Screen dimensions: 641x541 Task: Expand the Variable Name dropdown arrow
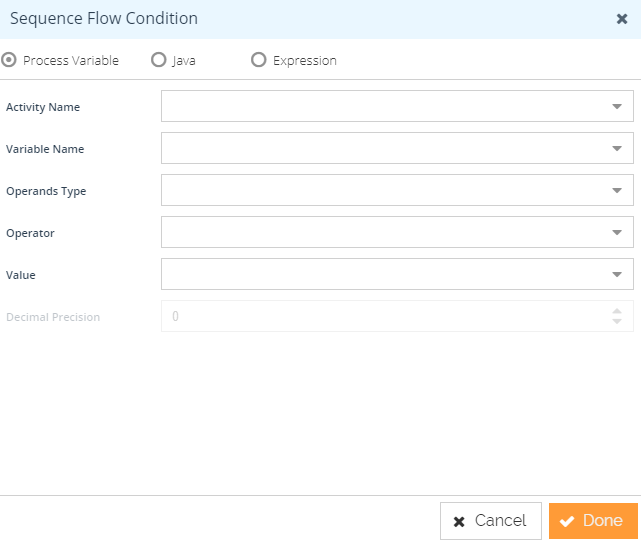pos(617,148)
